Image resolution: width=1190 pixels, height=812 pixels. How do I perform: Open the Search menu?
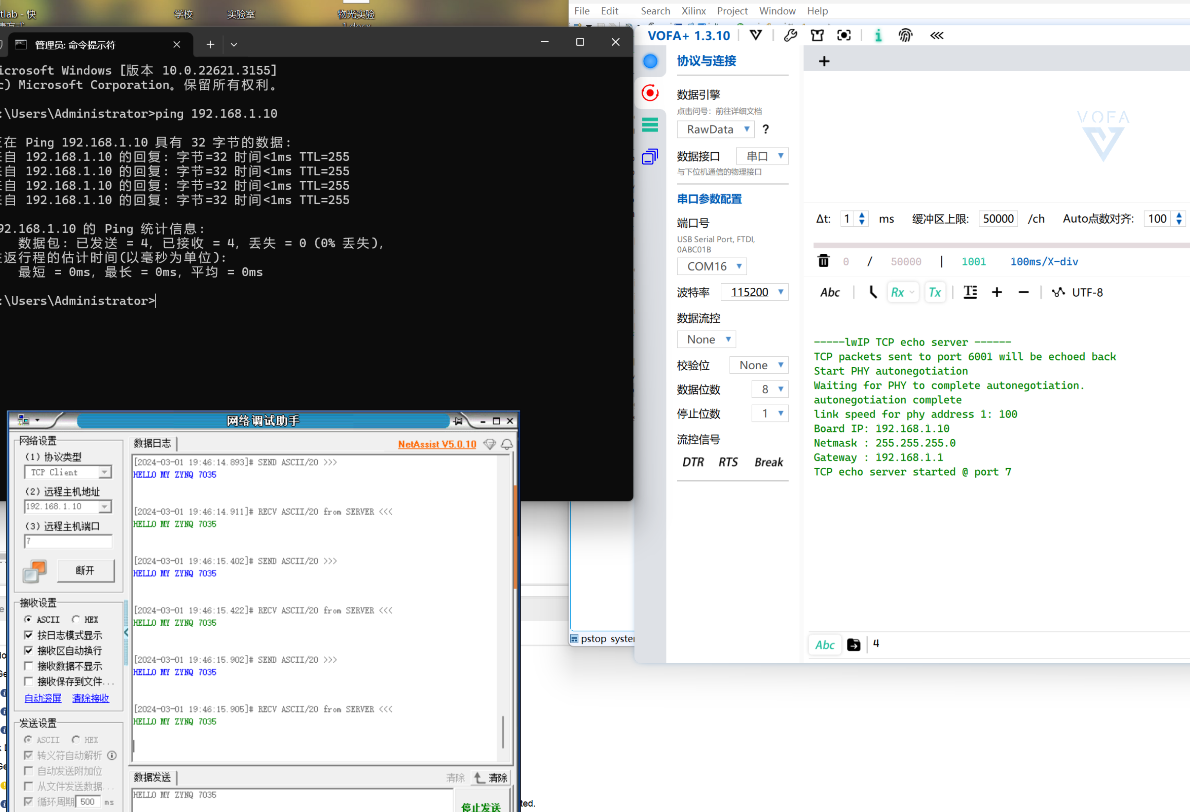tap(656, 11)
